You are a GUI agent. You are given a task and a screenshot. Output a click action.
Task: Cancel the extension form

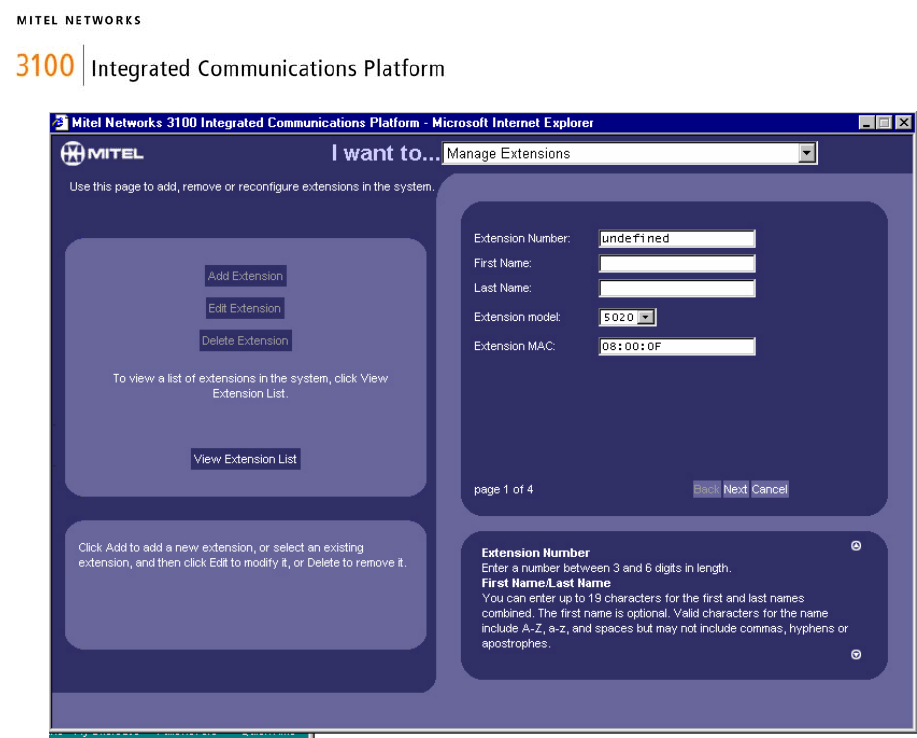coord(769,489)
